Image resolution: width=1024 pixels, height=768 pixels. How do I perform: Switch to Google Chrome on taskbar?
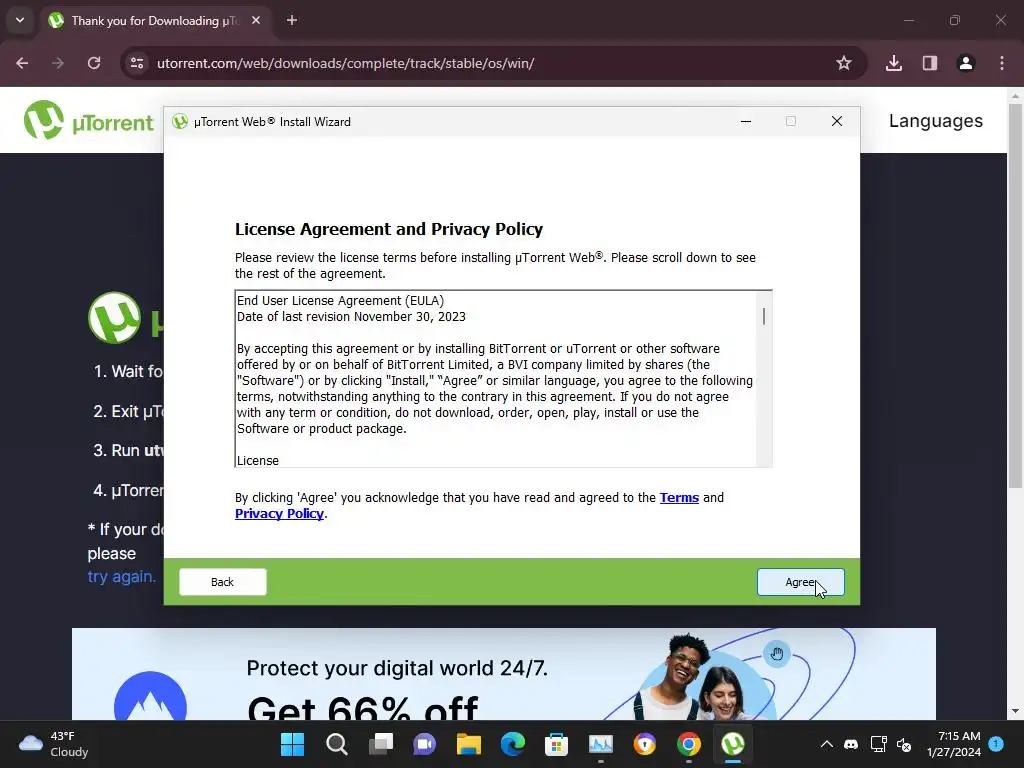689,744
